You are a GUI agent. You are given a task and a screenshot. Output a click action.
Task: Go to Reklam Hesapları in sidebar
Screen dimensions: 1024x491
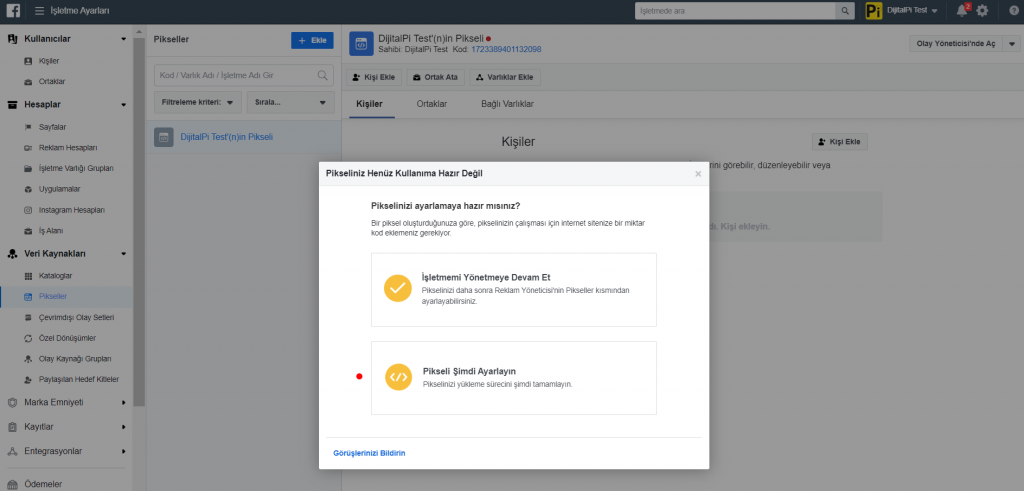[x=68, y=148]
